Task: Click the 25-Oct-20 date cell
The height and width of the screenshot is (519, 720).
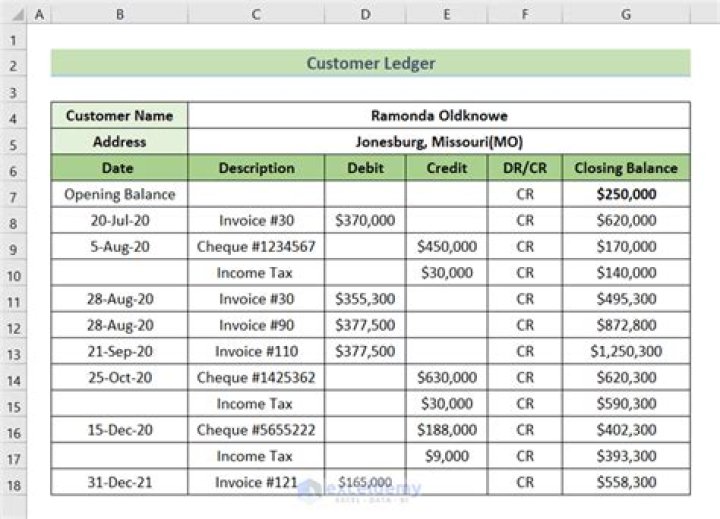Action: (119, 377)
